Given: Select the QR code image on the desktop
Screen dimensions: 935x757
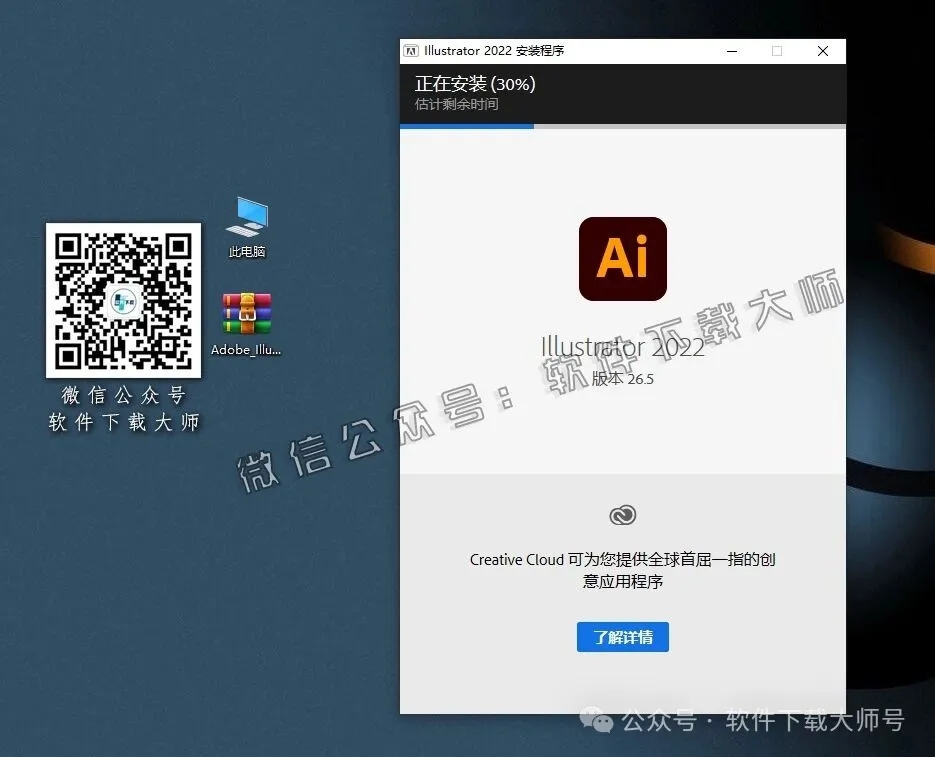Looking at the screenshot, I should coord(123,300).
